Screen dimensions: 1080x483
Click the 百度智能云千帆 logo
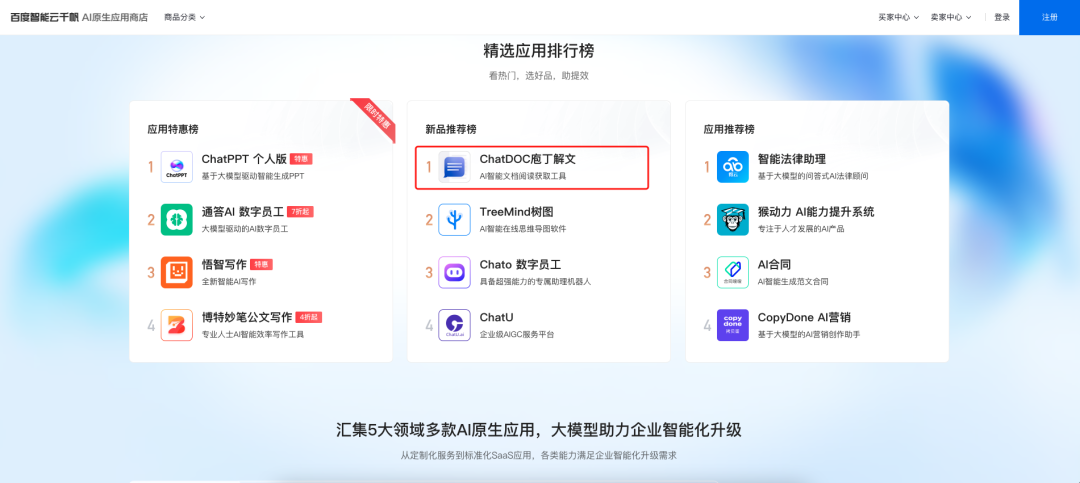[x=44, y=17]
